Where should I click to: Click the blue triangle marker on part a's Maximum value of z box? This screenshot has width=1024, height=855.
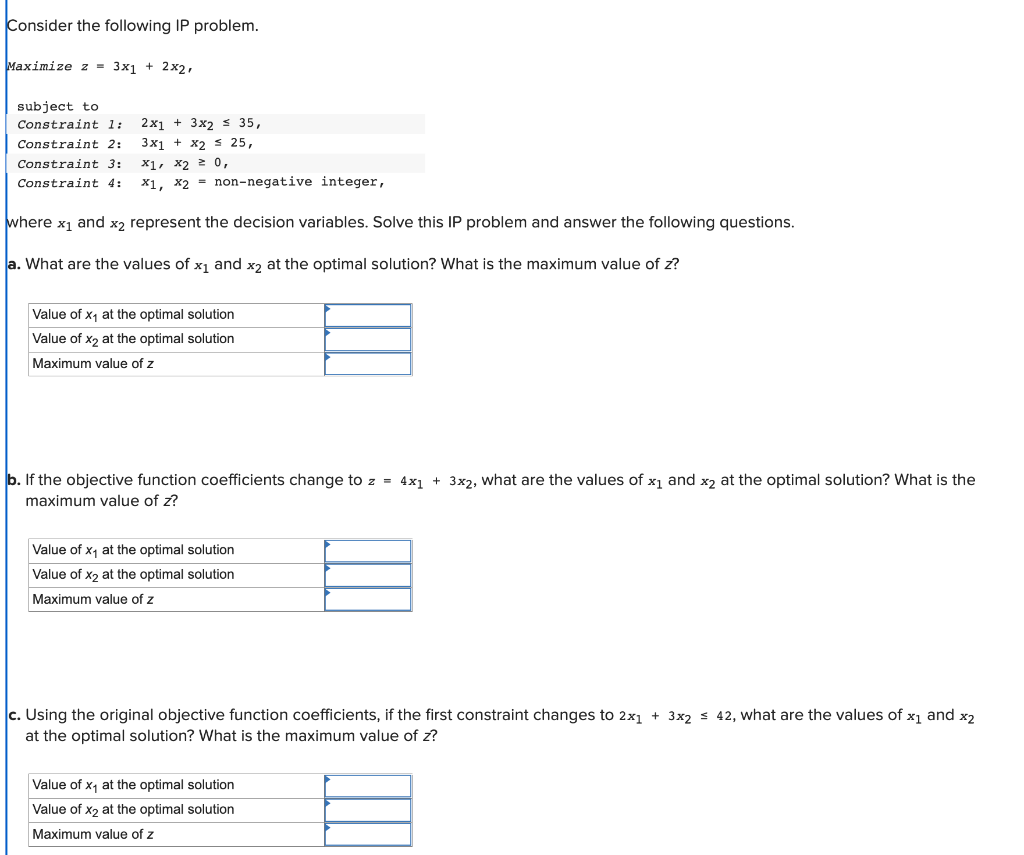tap(327, 356)
